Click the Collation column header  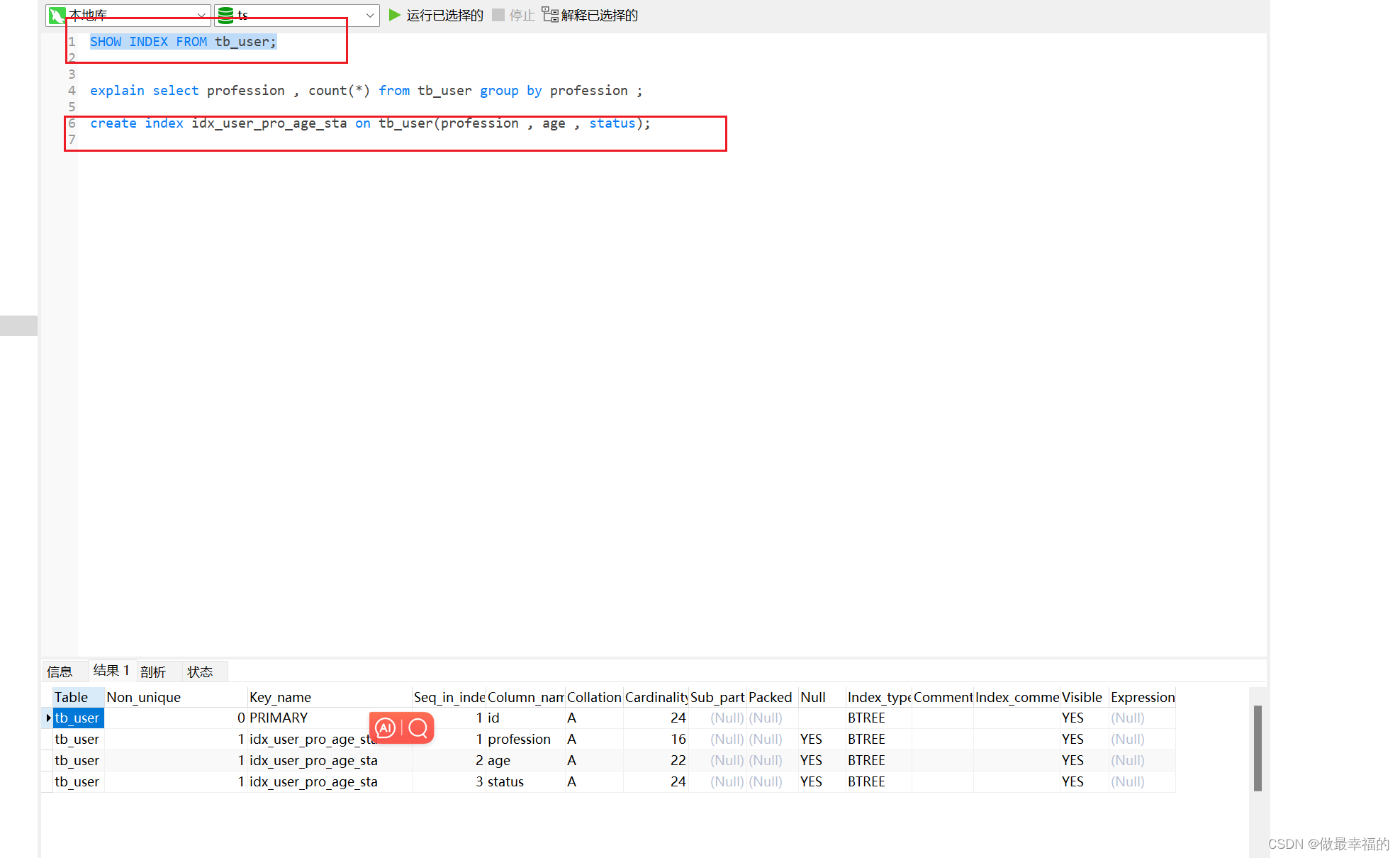[594, 697]
